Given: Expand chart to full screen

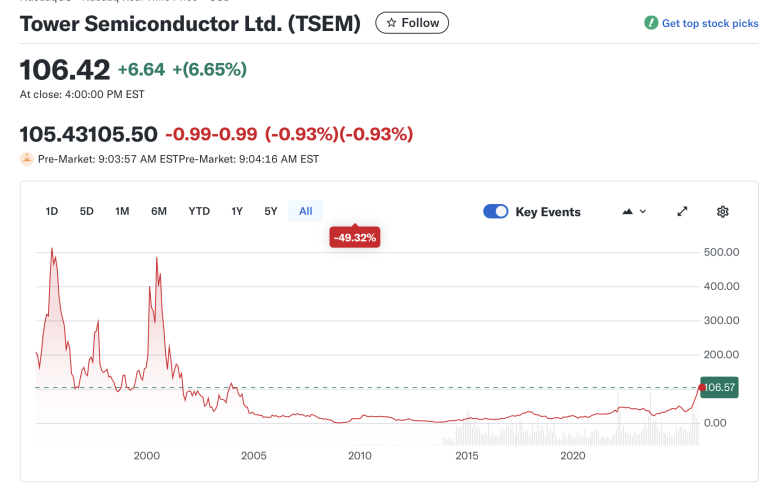Looking at the screenshot, I should click(x=682, y=211).
